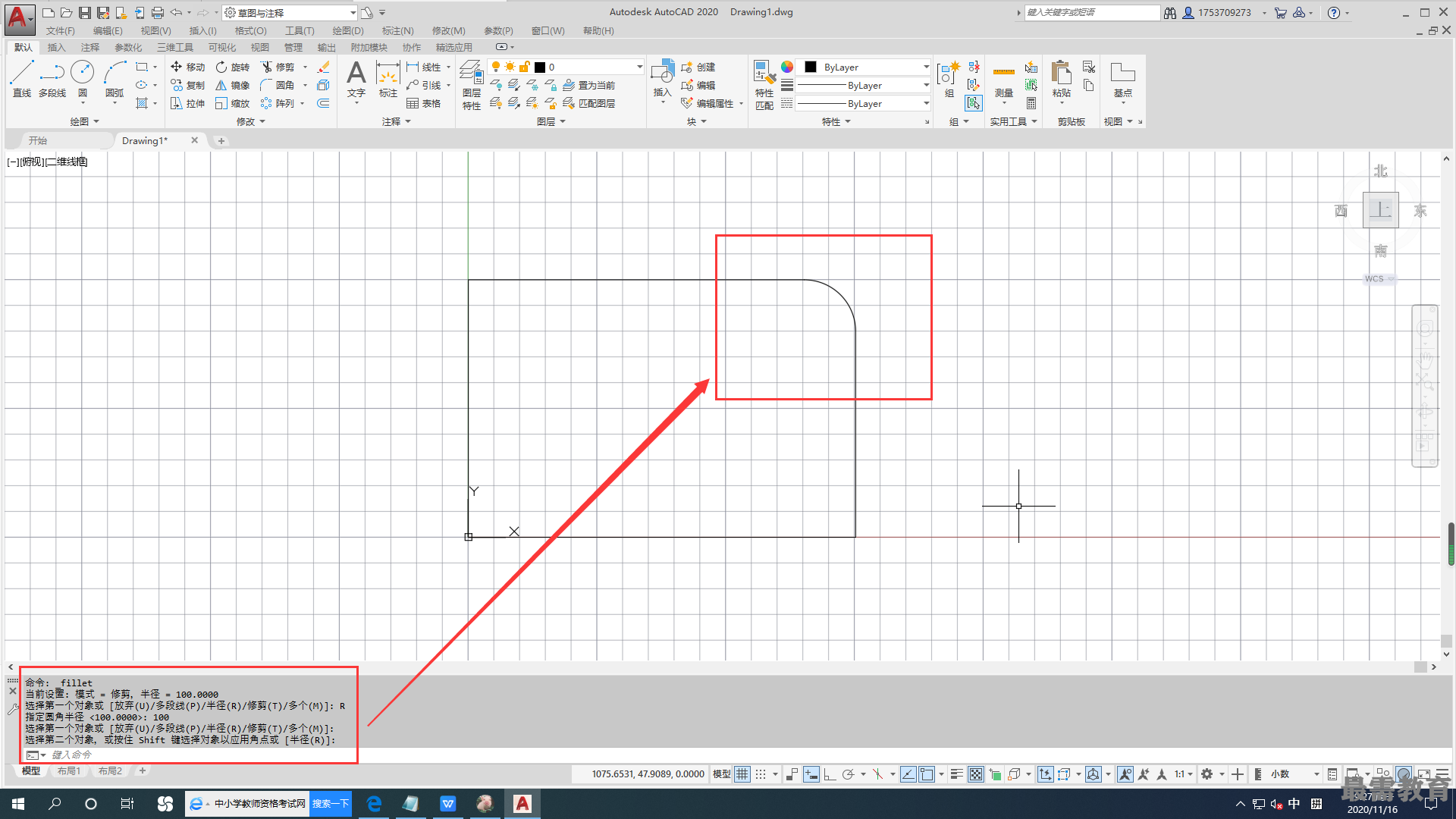Click the 组 (Group) tool

tap(949, 80)
